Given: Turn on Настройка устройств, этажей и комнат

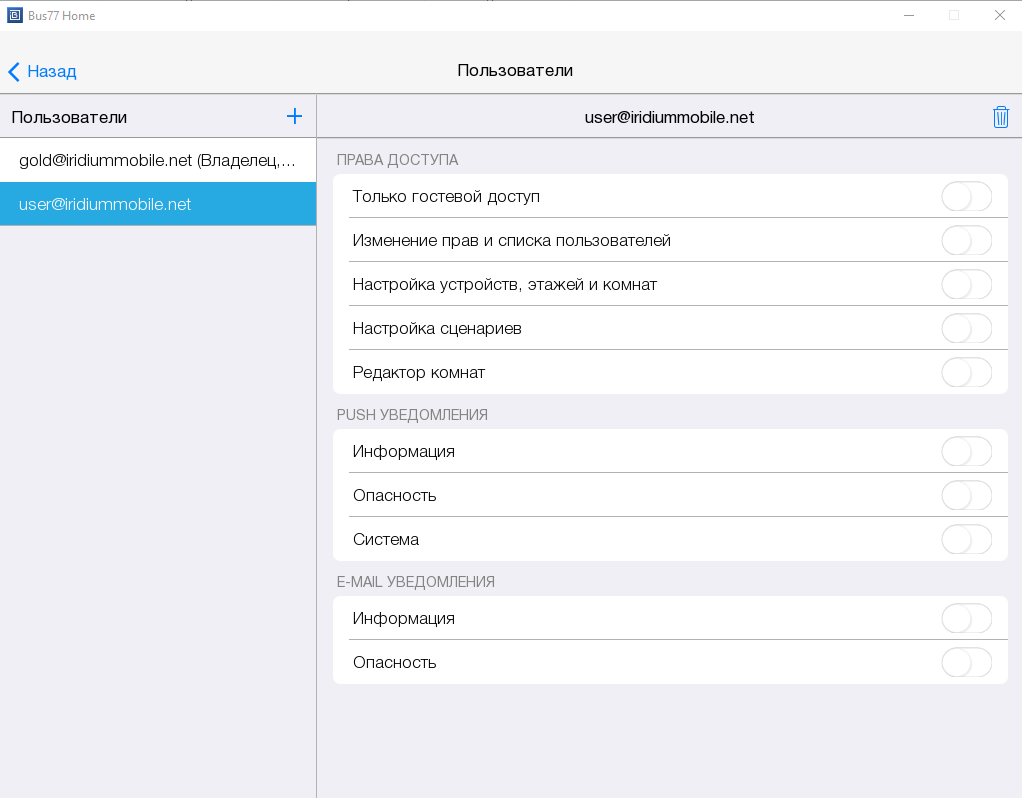Looking at the screenshot, I should tap(966, 285).
